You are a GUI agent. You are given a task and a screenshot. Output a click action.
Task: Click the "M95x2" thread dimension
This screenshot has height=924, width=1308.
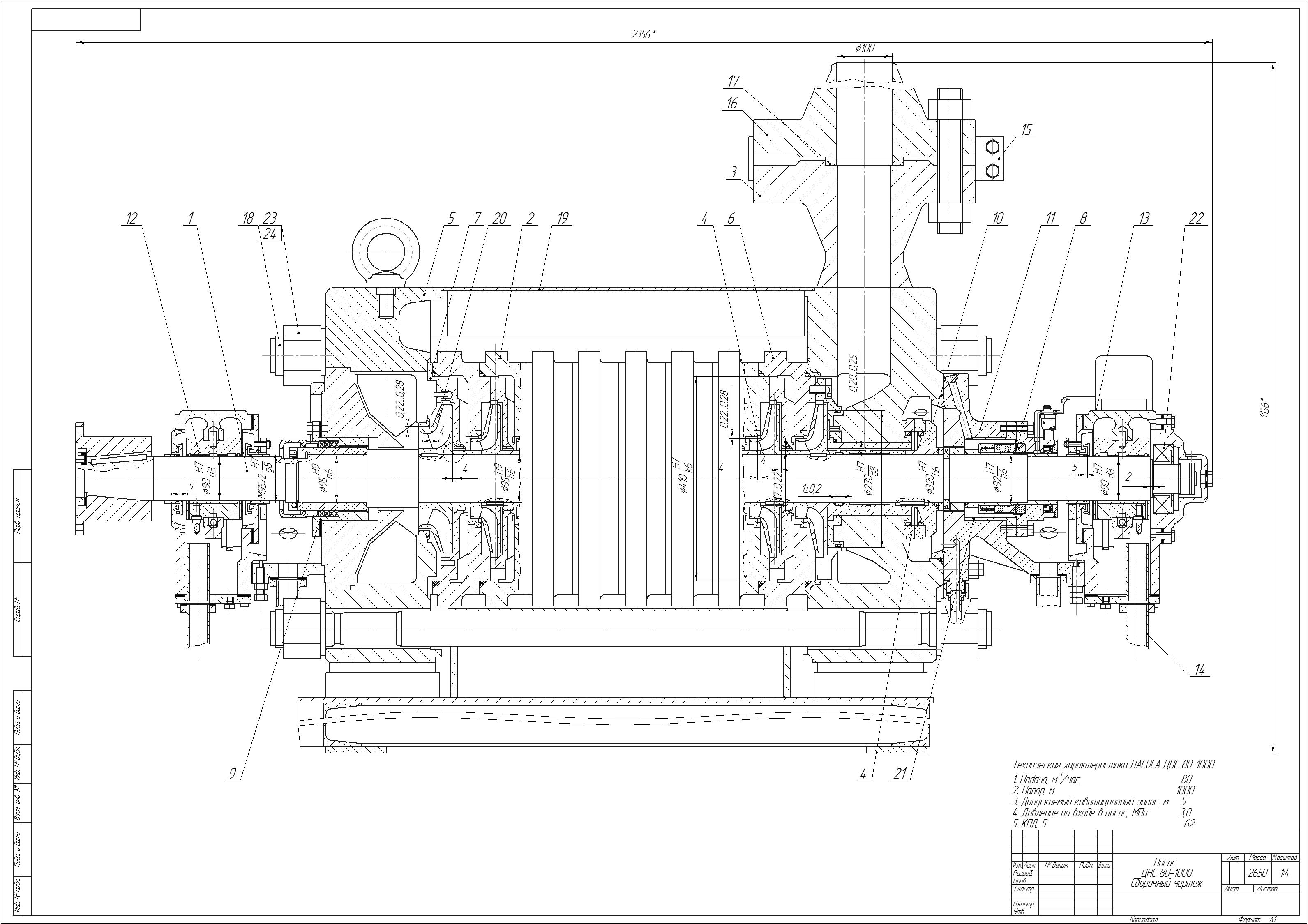[x=261, y=486]
